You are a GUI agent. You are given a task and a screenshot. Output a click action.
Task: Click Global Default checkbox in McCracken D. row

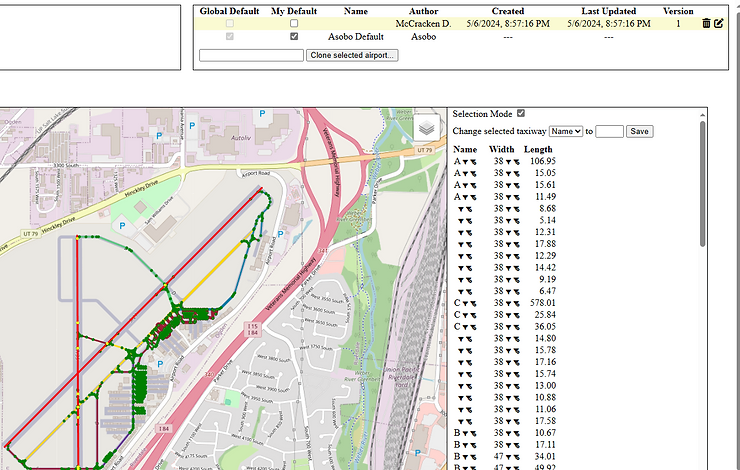pyautogui.click(x=229, y=23)
